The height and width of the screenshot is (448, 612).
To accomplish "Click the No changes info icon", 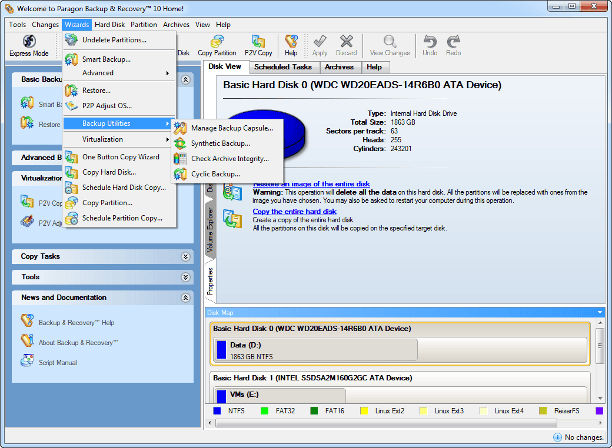I will (x=557, y=437).
